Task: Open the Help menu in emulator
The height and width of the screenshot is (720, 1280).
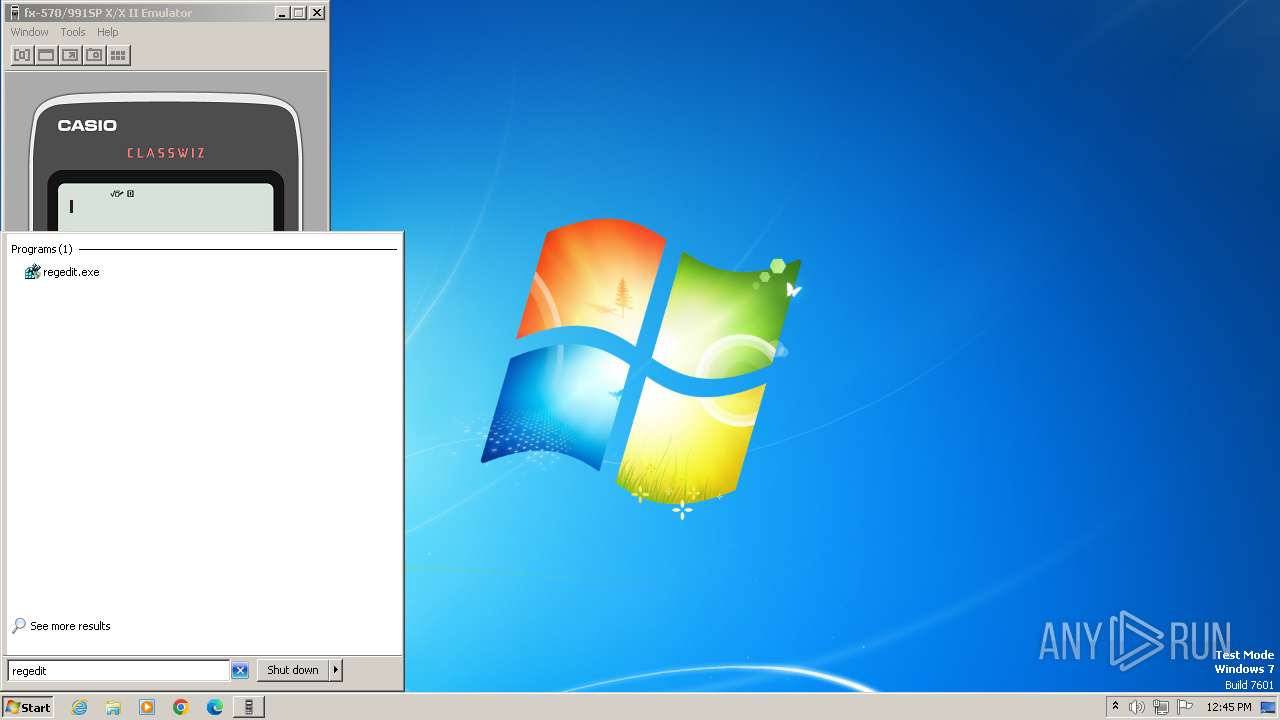Action: point(107,32)
